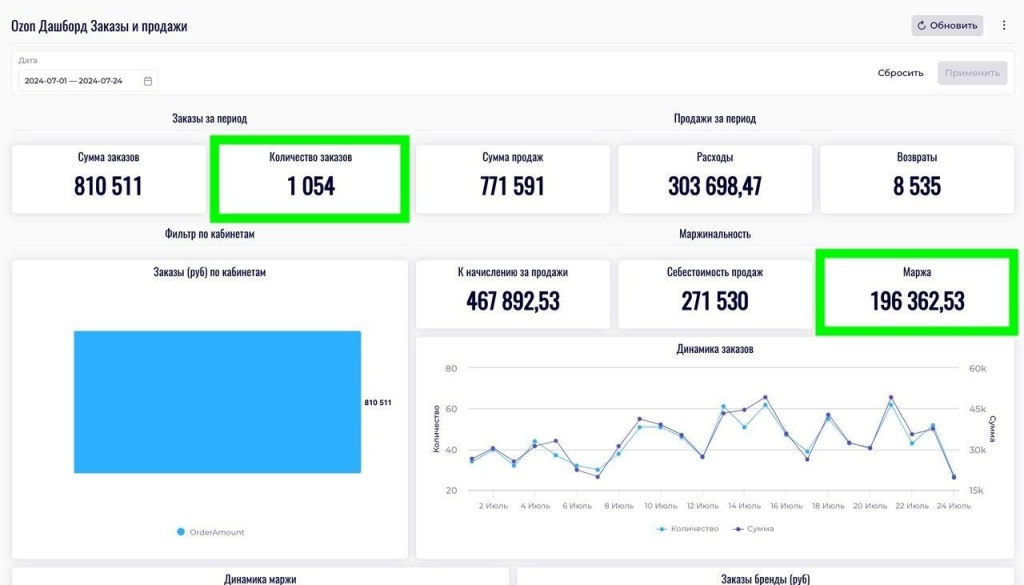Select the Маржа metric card
This screenshot has width=1024, height=585.
pyautogui.click(x=916, y=293)
